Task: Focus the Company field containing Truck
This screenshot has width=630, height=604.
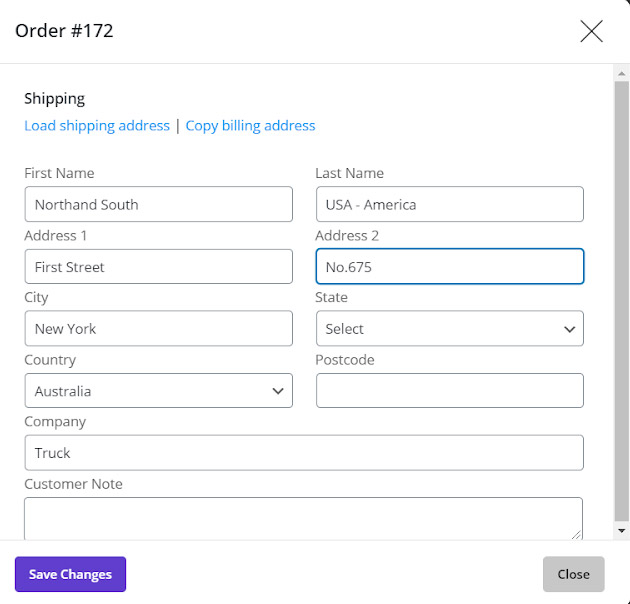Action: point(303,453)
